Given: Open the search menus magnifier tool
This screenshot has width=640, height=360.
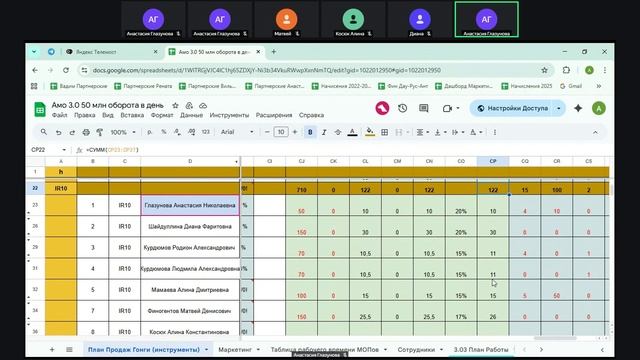Looking at the screenshot, I should coord(44,132).
